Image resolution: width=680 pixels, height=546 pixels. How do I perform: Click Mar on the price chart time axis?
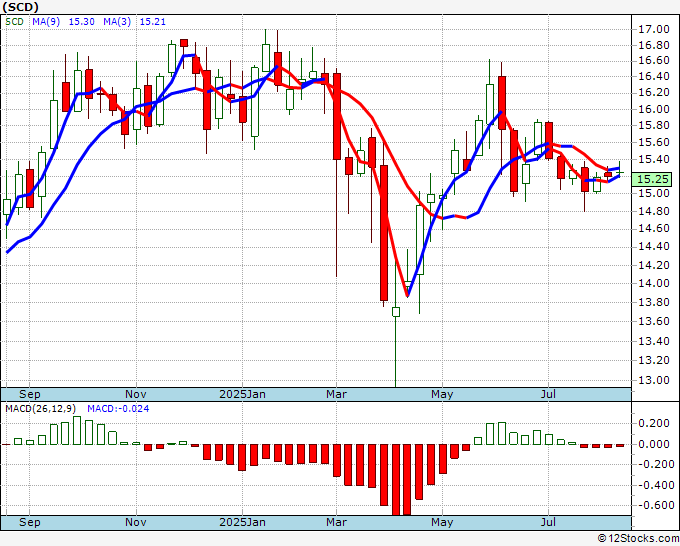pyautogui.click(x=337, y=394)
